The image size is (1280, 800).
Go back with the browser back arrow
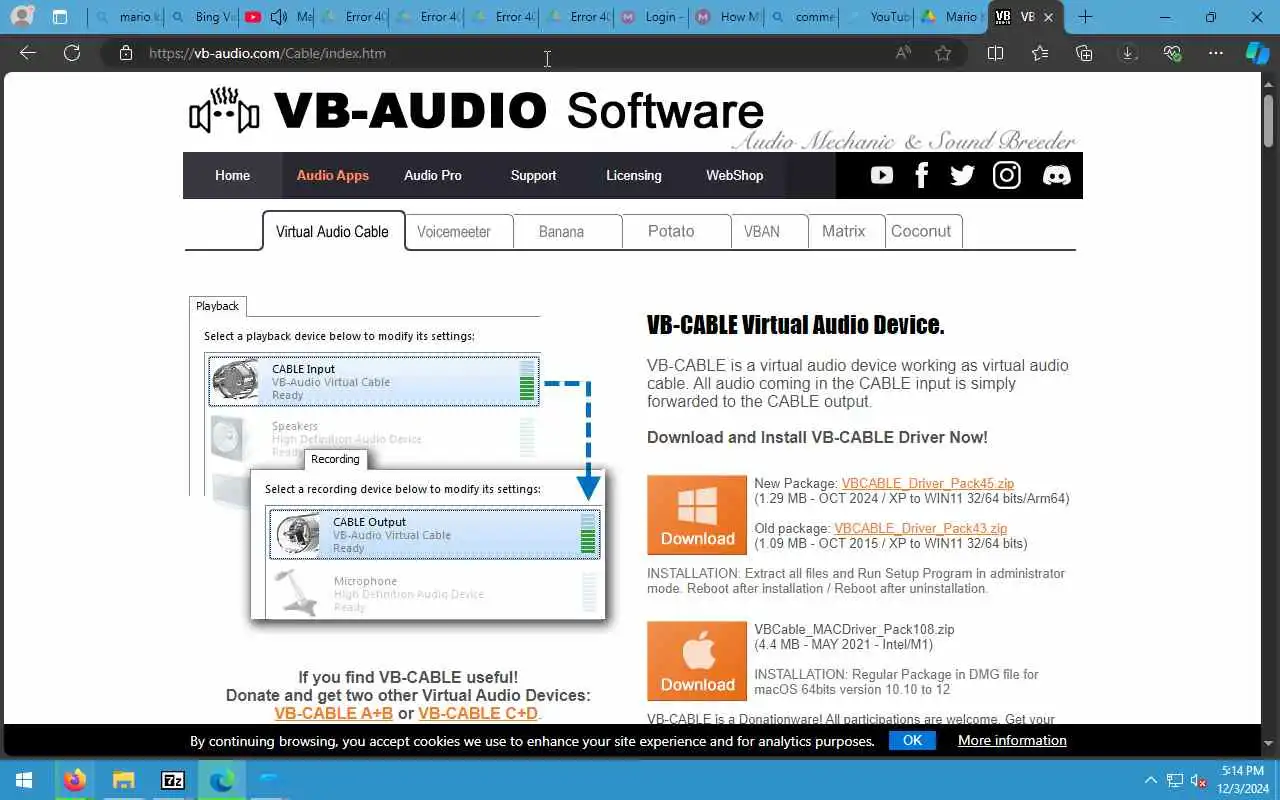28,53
